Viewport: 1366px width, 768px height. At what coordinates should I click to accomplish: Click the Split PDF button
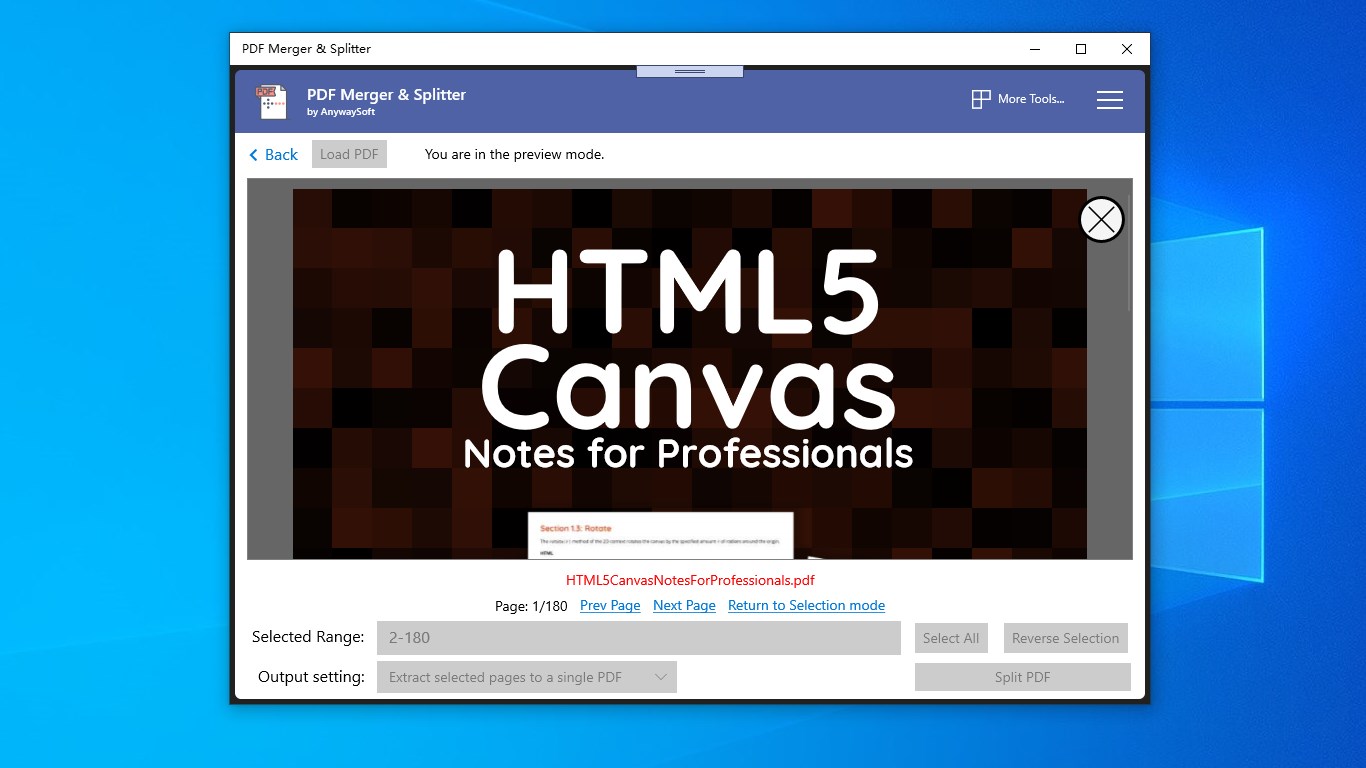[x=1022, y=677]
